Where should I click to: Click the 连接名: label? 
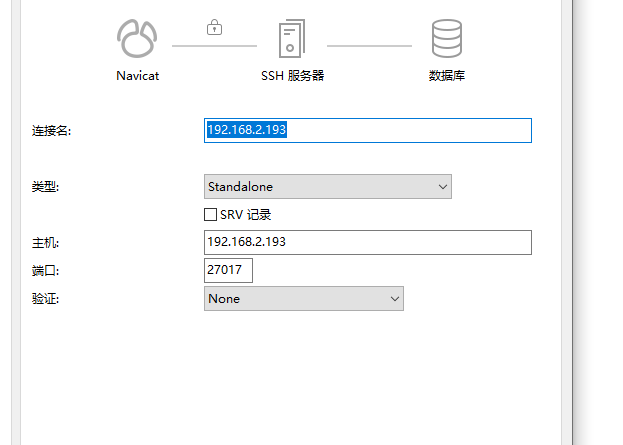click(x=51, y=131)
